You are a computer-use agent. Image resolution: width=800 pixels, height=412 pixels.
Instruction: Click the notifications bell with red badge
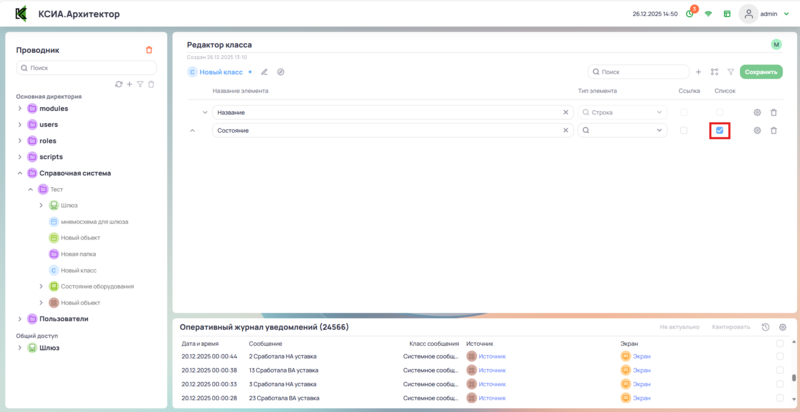pos(690,14)
